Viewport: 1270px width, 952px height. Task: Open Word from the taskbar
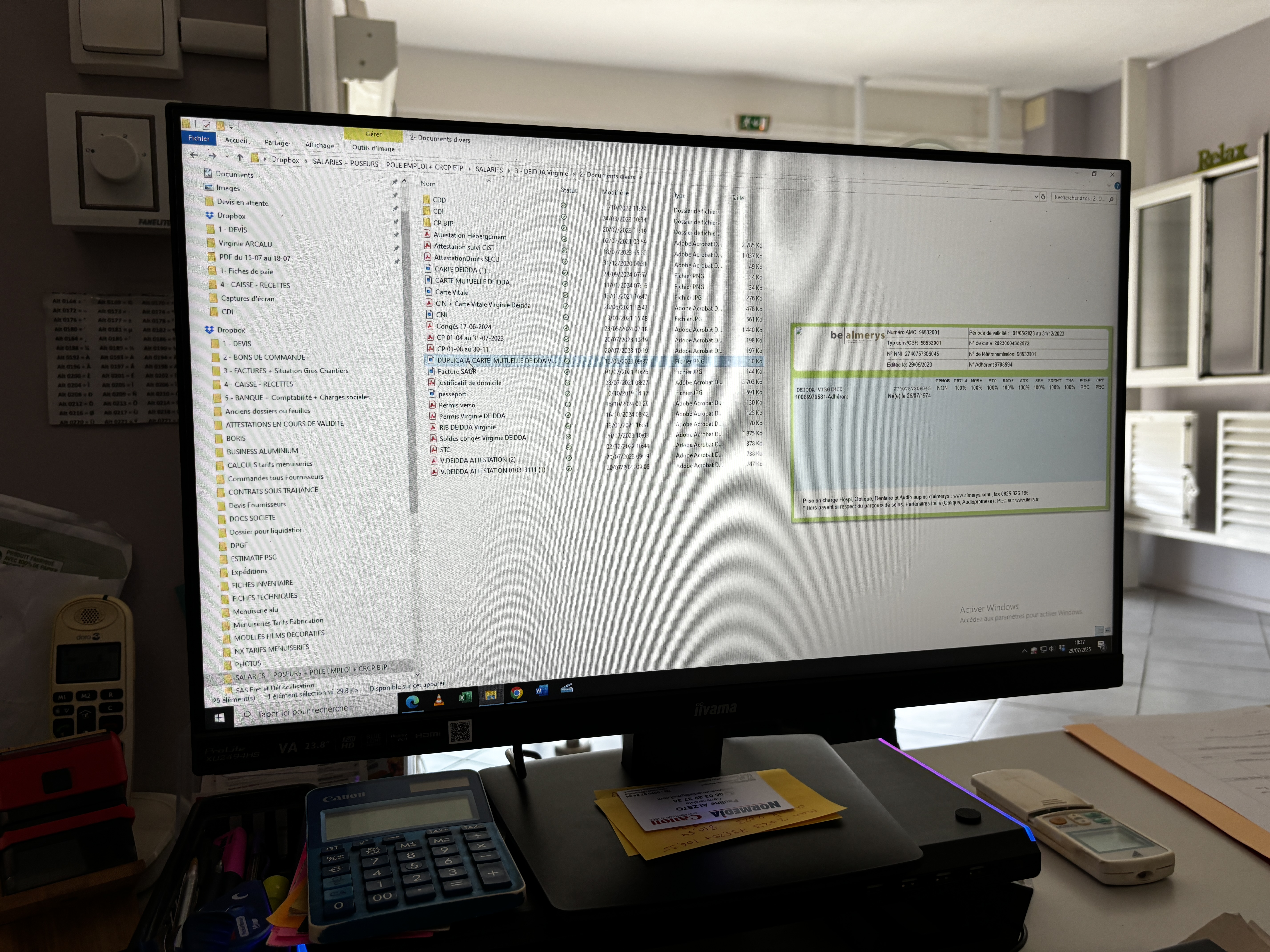[x=541, y=690]
